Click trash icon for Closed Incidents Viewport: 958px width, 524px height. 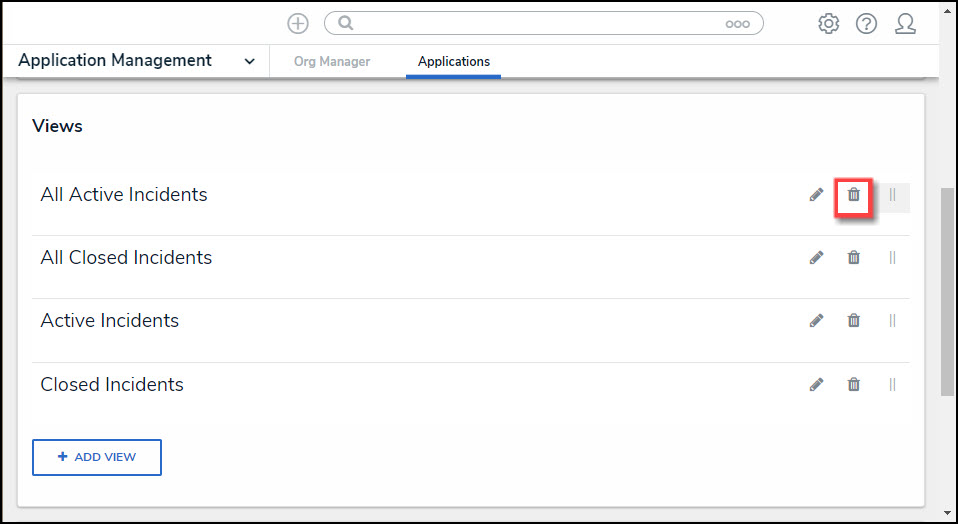tap(854, 385)
